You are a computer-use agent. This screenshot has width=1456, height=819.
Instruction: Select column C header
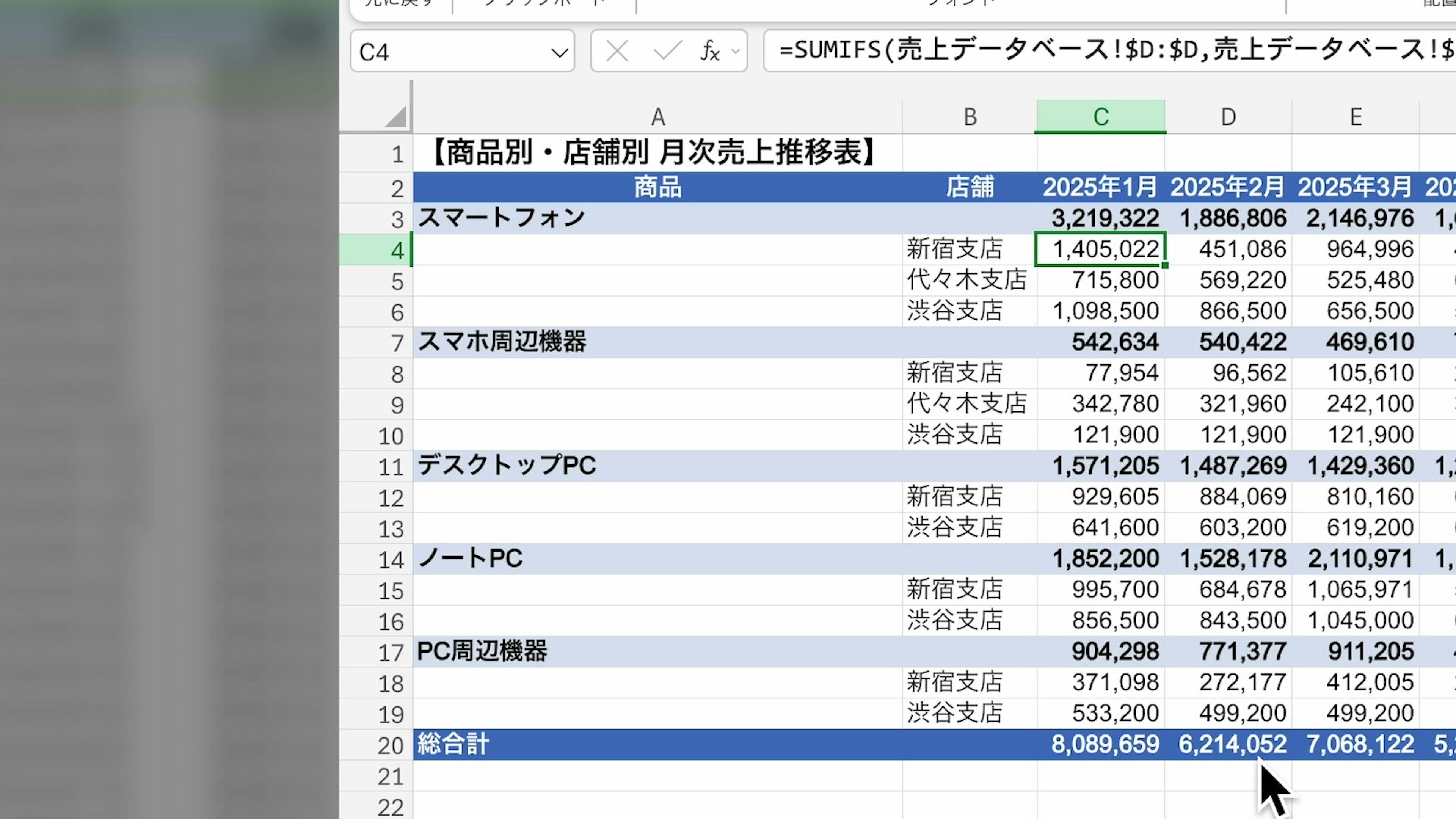click(1100, 117)
